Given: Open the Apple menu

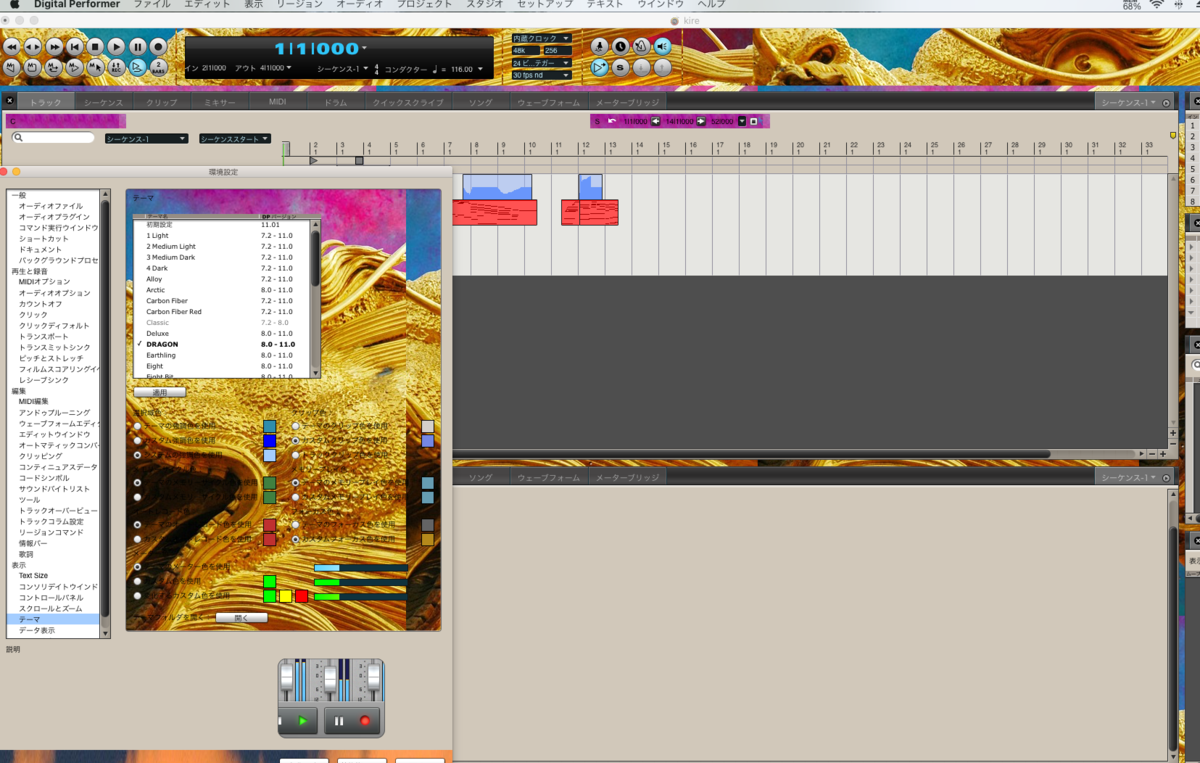Looking at the screenshot, I should click(x=14, y=5).
